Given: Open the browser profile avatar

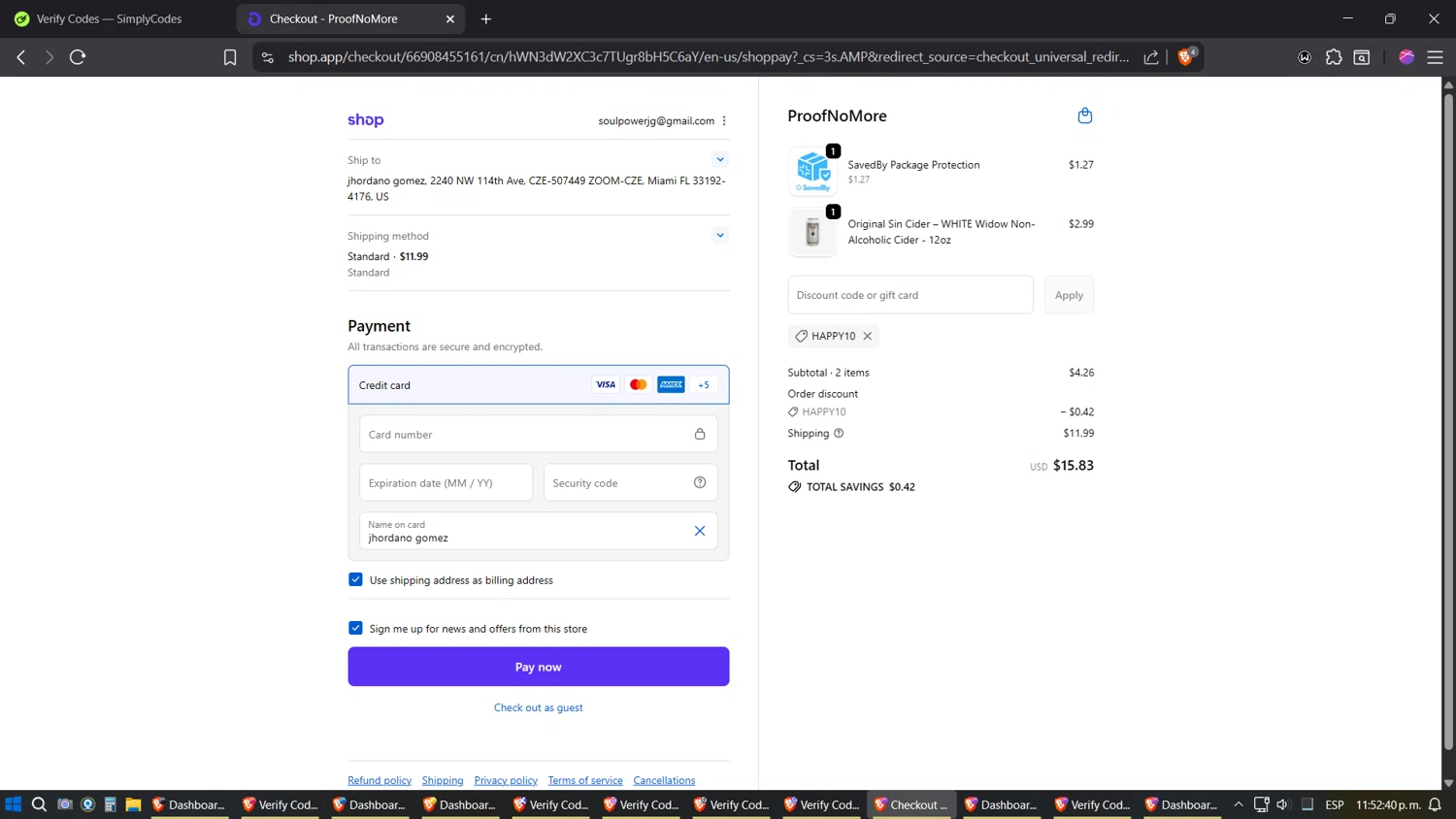Looking at the screenshot, I should 1406,57.
